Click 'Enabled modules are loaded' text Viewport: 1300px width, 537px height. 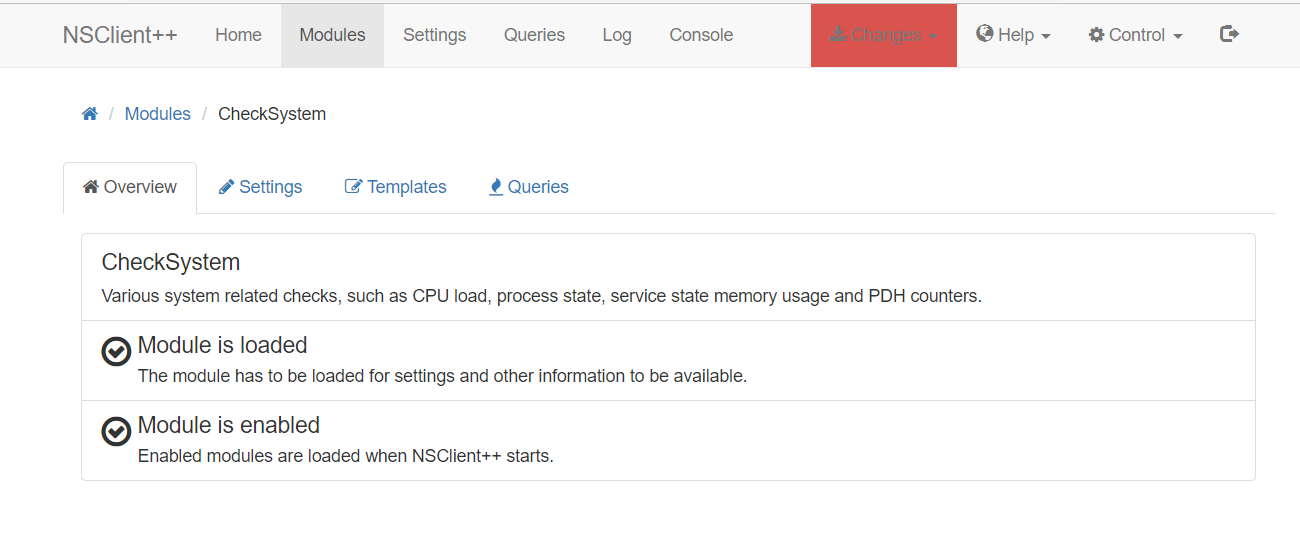point(346,456)
